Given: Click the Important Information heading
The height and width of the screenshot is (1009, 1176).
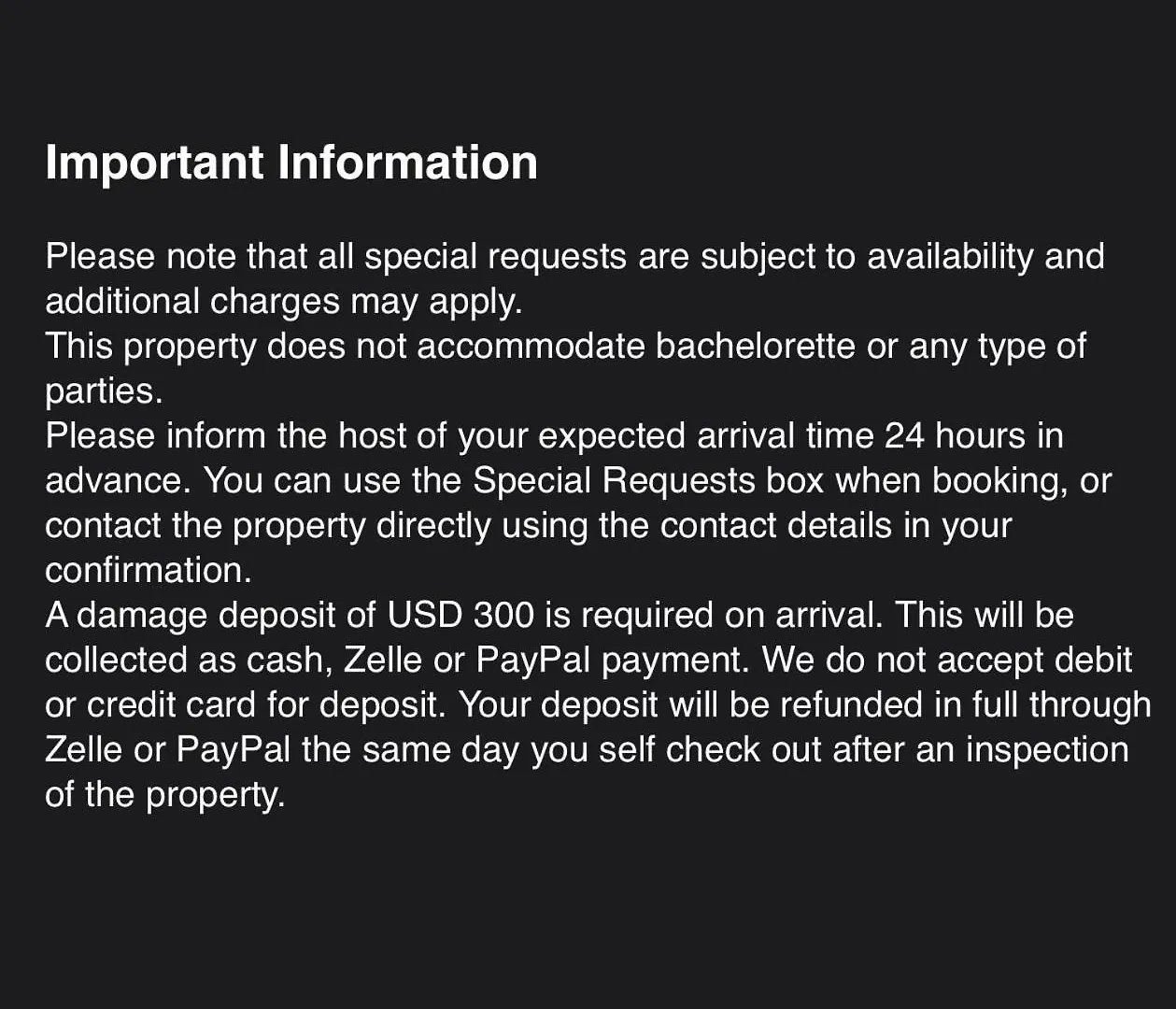Looking at the screenshot, I should click(291, 163).
